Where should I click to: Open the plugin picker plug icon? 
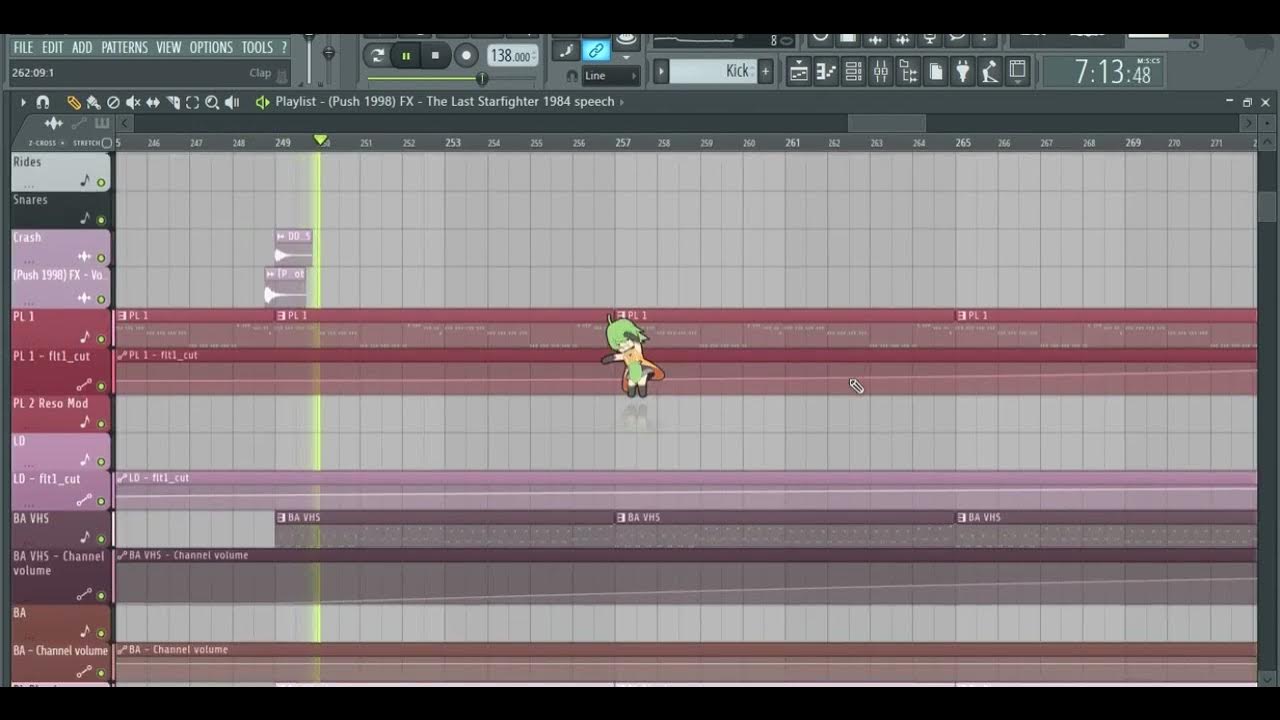pyautogui.click(x=963, y=71)
